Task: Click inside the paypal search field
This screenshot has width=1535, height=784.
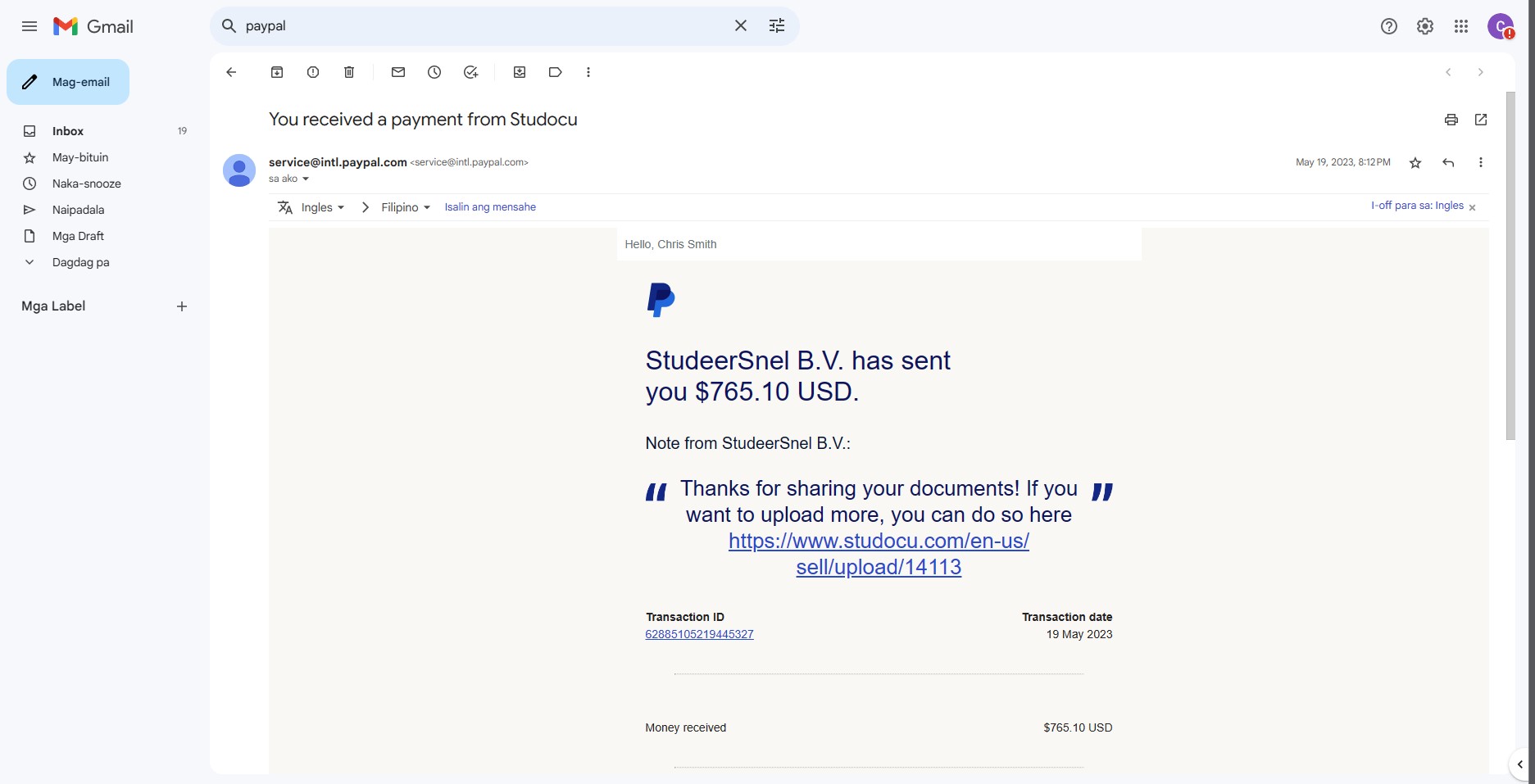Action: click(484, 26)
